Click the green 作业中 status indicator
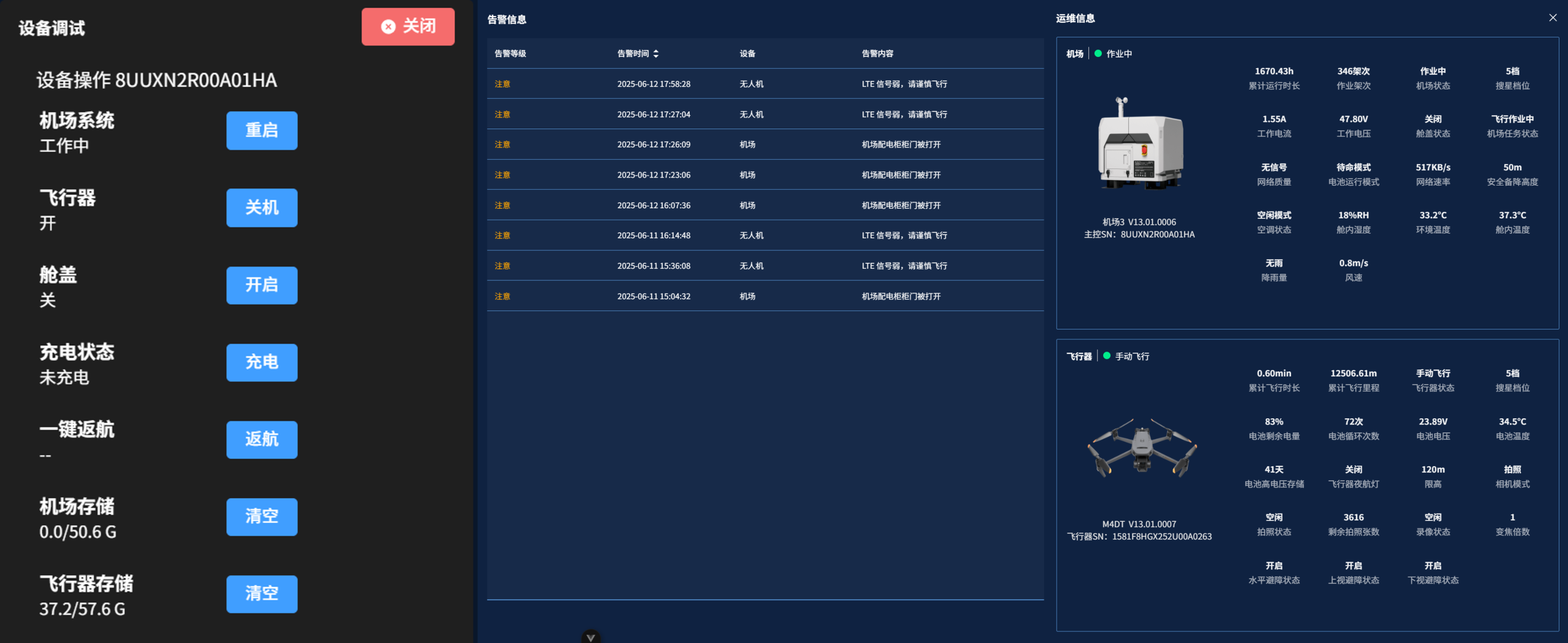1568x643 pixels. click(1098, 54)
